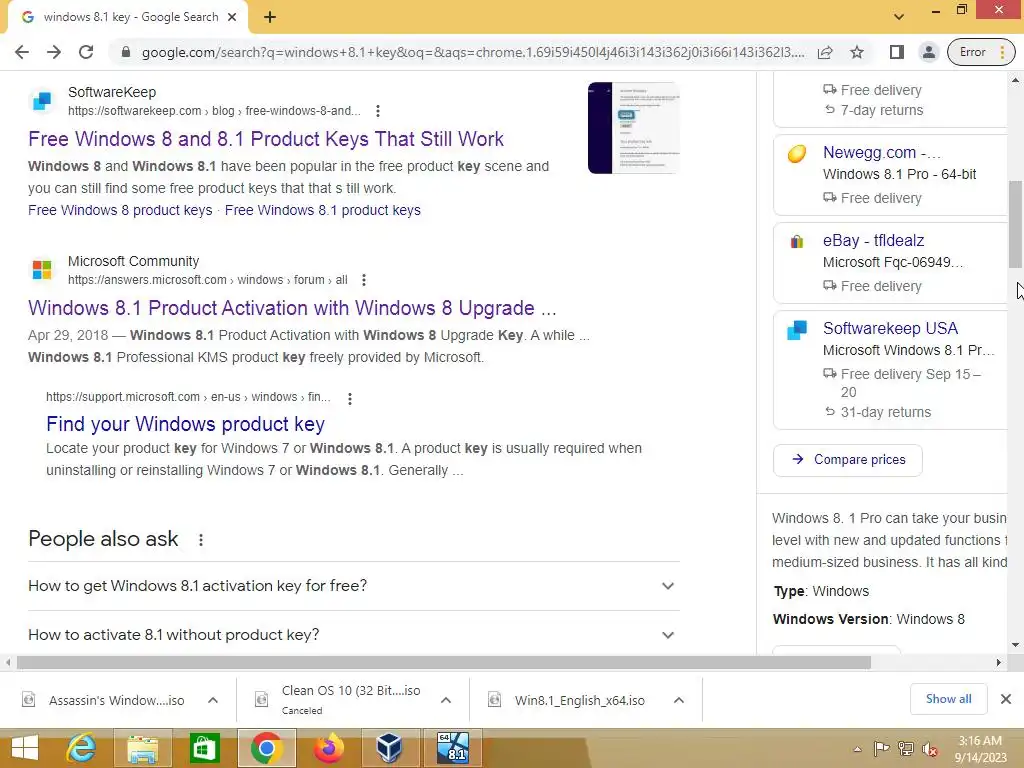
Task: Reload the Google search page
Action: click(x=86, y=52)
